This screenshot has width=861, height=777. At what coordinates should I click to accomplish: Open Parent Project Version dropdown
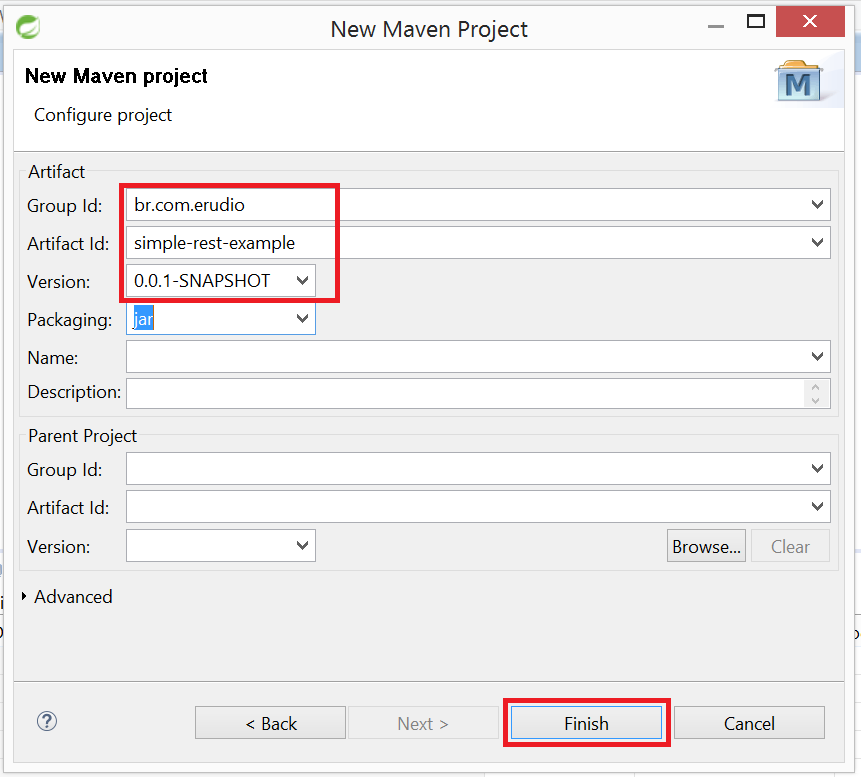(303, 546)
